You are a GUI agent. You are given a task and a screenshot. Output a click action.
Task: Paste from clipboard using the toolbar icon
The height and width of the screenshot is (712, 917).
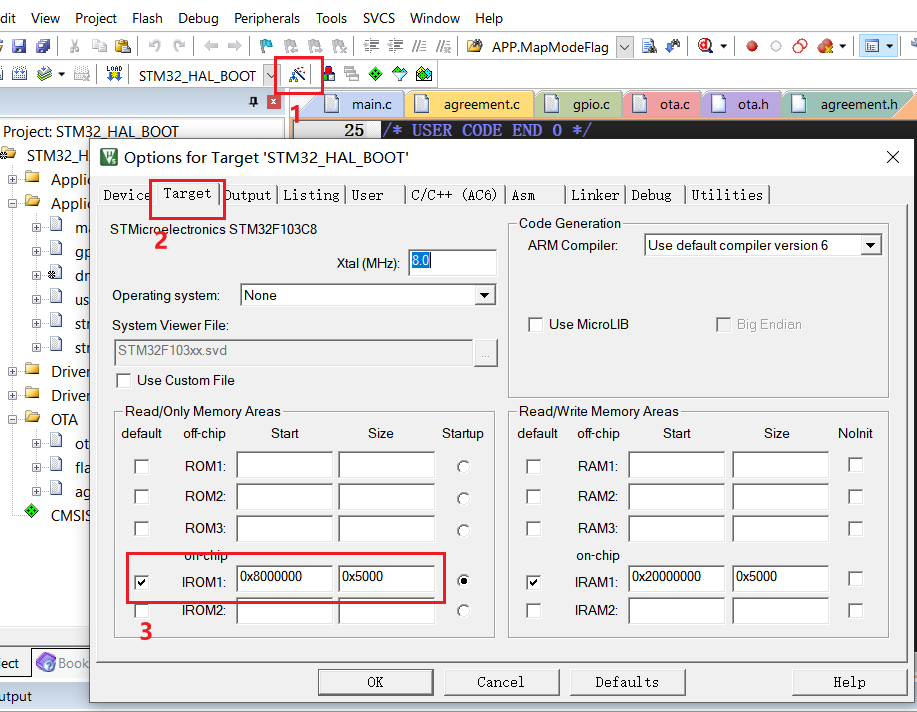pos(124,45)
